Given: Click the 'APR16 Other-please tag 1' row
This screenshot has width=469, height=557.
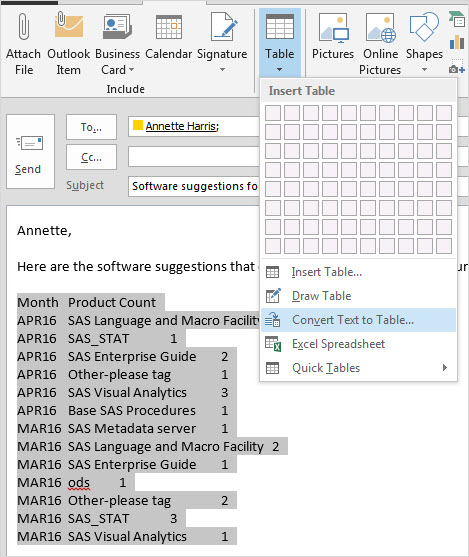Looking at the screenshot, I should (x=123, y=375).
